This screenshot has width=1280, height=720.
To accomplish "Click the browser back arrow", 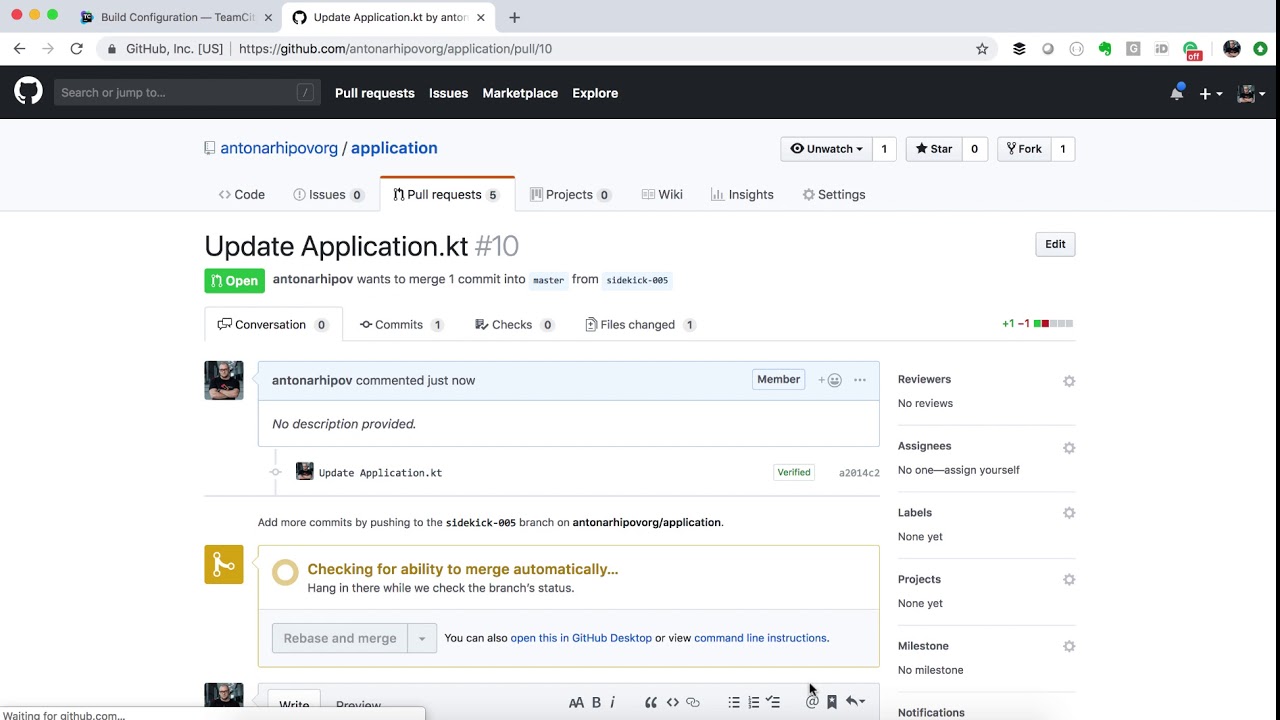I will [19, 48].
